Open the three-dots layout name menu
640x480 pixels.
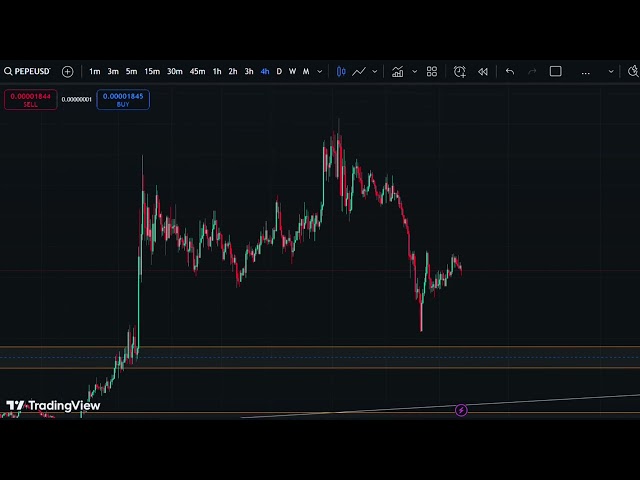[x=585, y=73]
